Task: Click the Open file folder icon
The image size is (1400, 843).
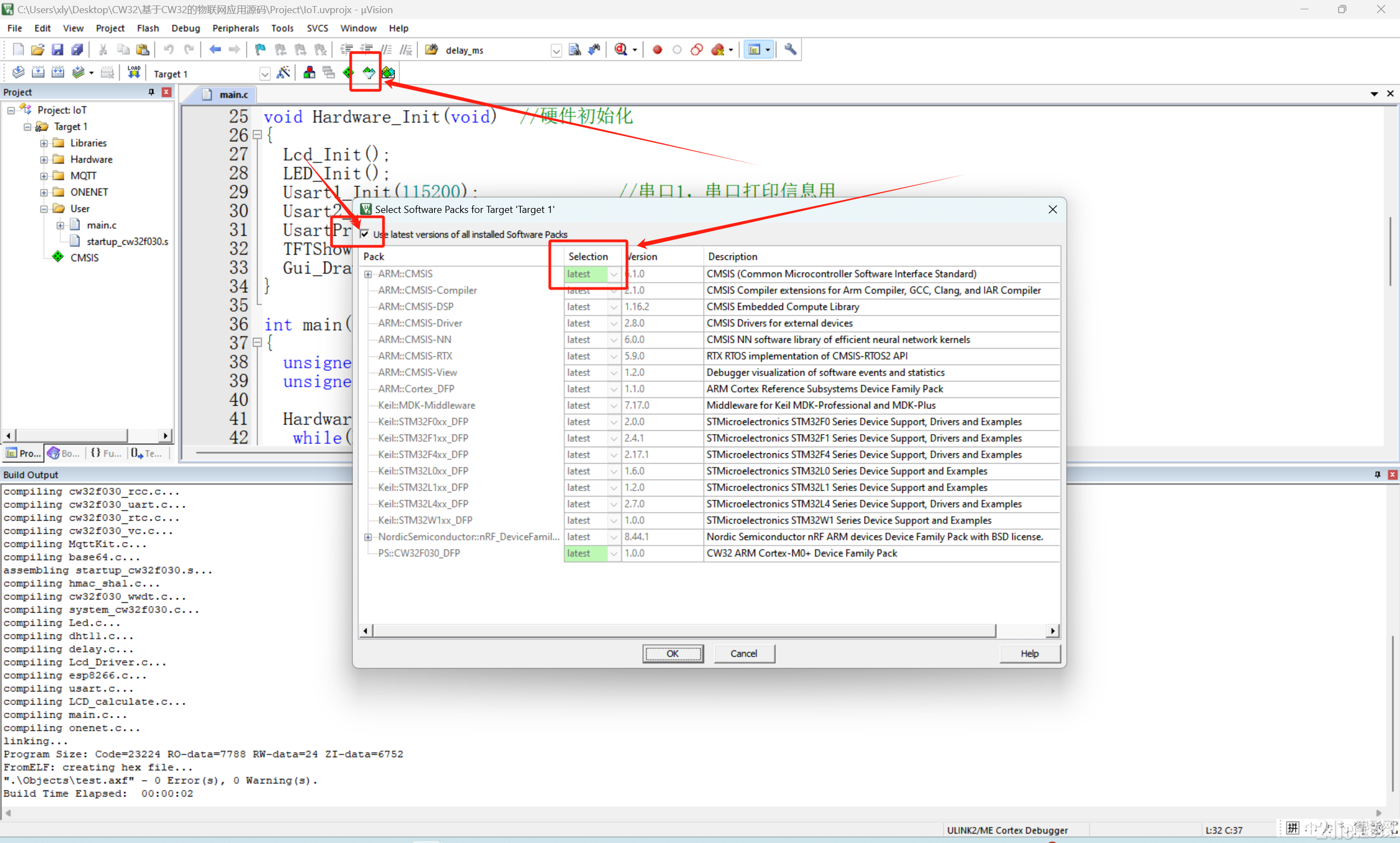Action: (37, 50)
